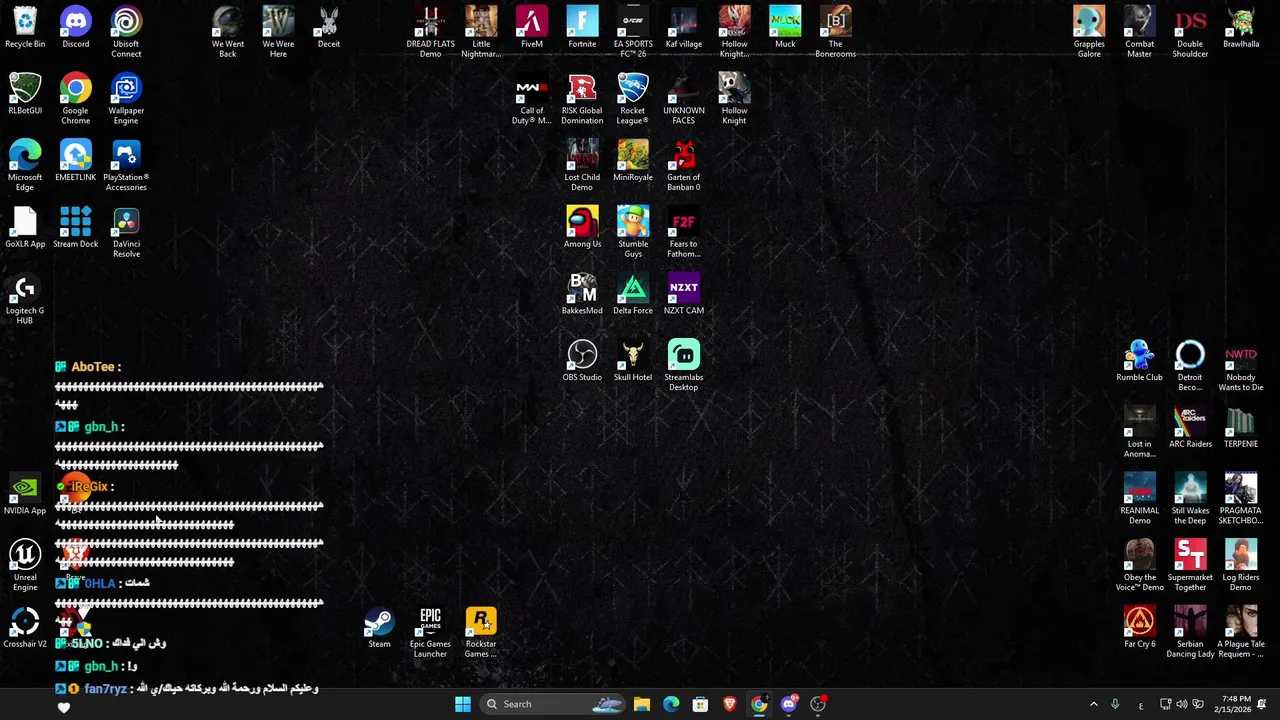Open the NZXT CAM desktop shortcut

(x=684, y=294)
